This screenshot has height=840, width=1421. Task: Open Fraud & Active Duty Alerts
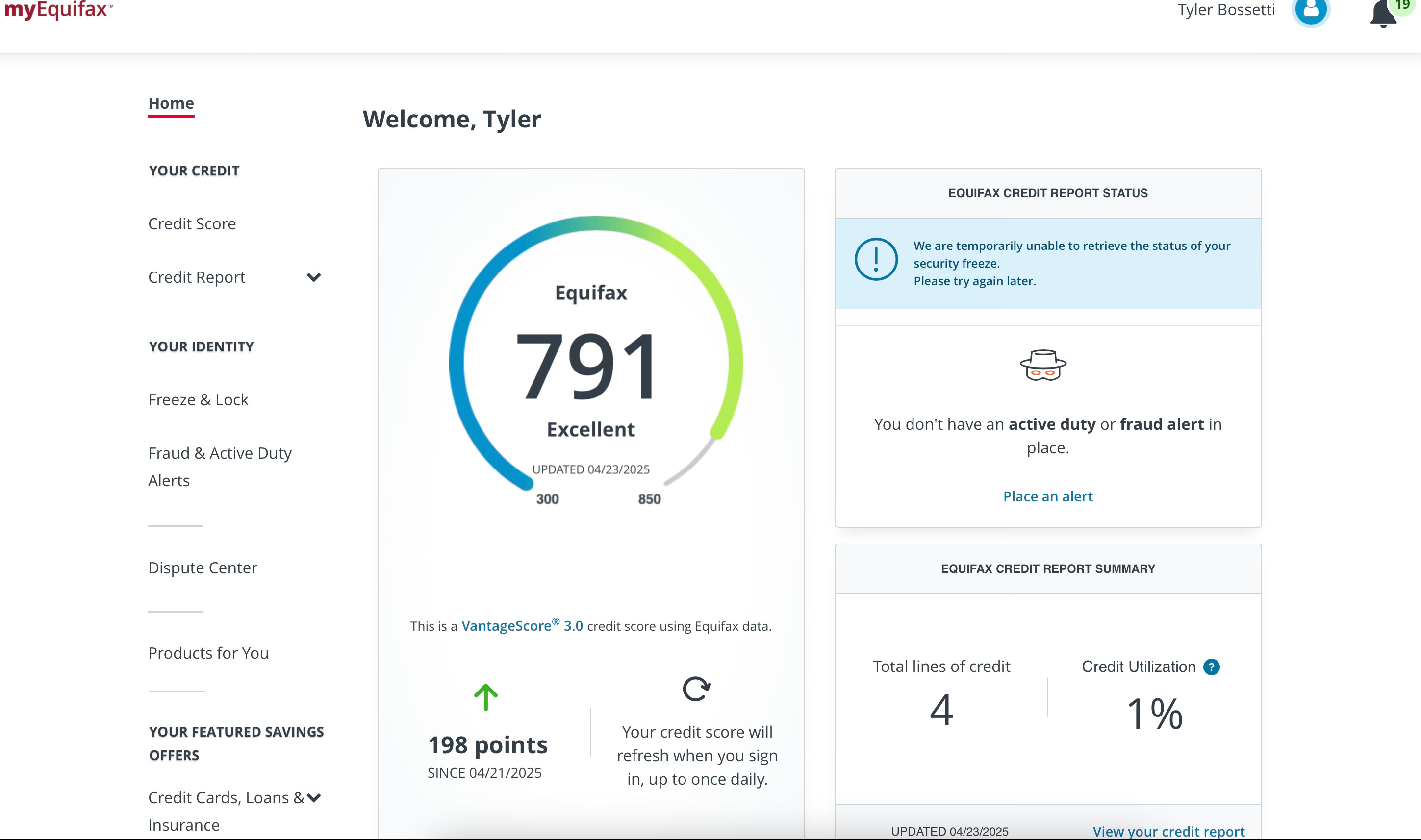pyautogui.click(x=219, y=467)
